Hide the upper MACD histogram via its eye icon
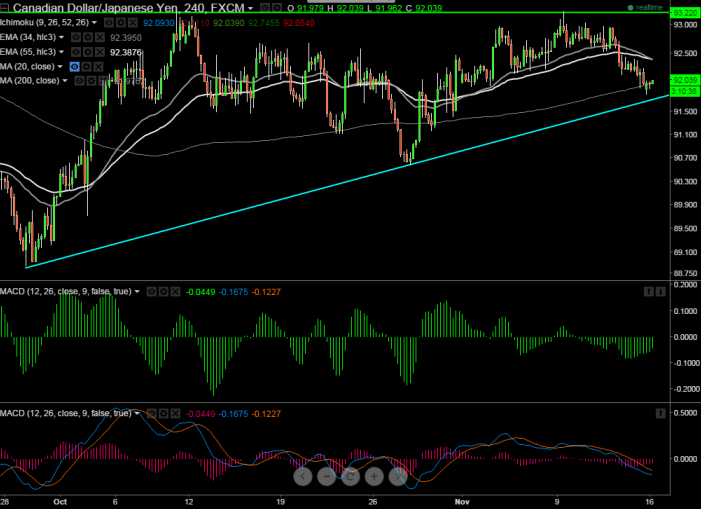The height and width of the screenshot is (509, 701). coord(152,292)
